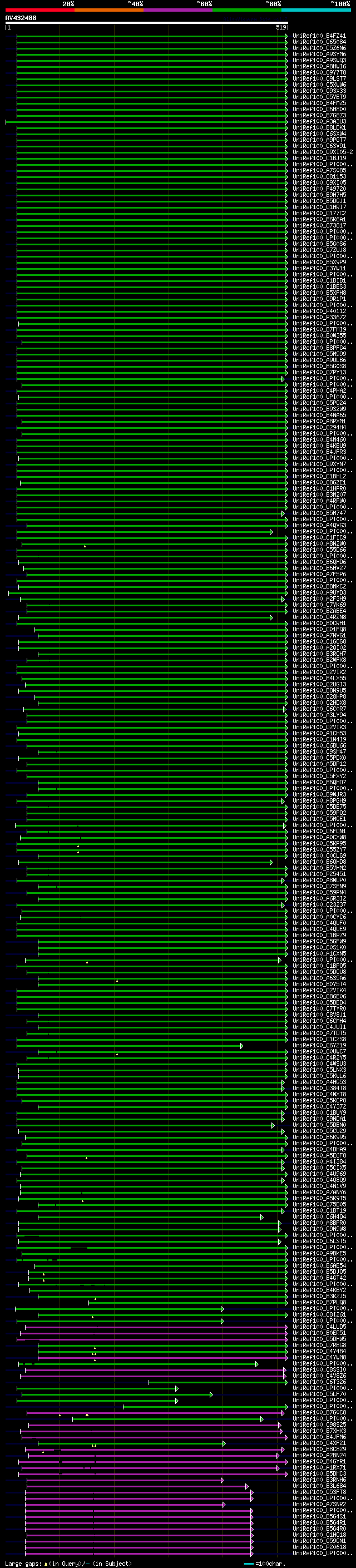Select the UniRef100_Q1HRI7 label
356x1568 pixels.
(x=319, y=207)
